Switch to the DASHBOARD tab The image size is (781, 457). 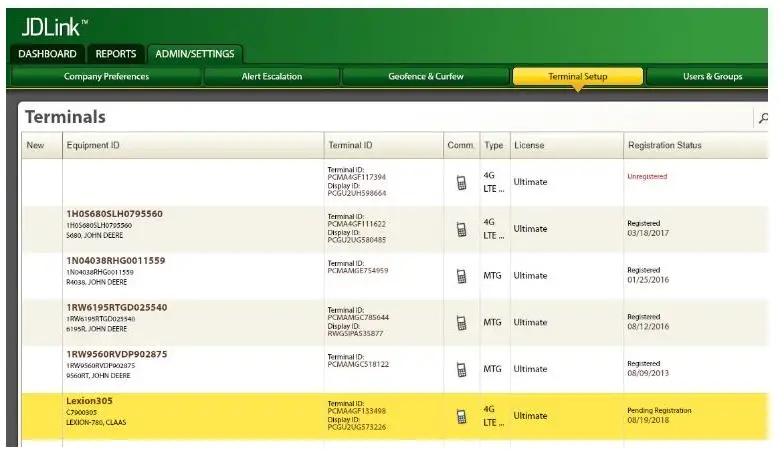[47, 54]
